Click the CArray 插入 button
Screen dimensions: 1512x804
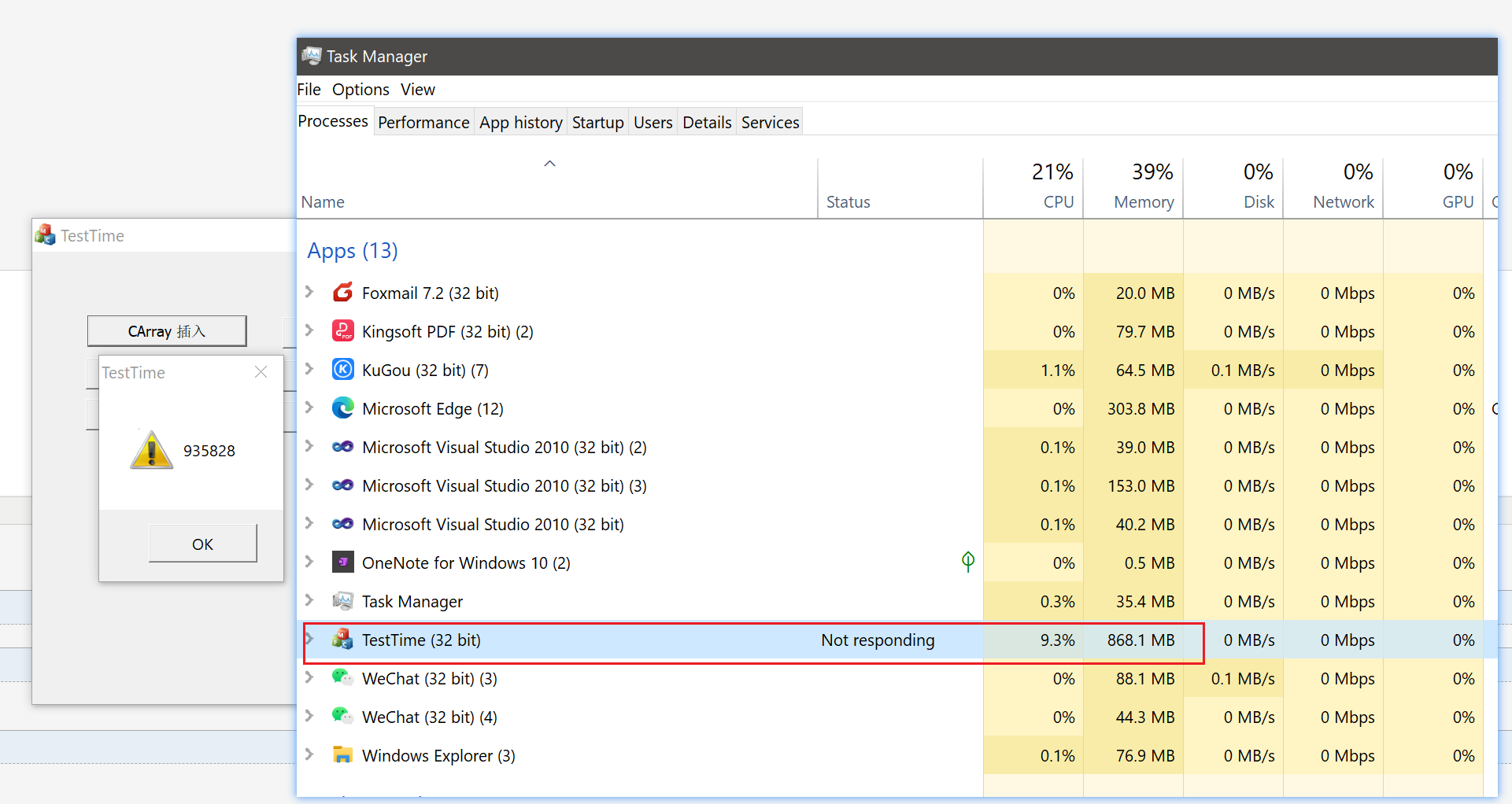coord(167,331)
